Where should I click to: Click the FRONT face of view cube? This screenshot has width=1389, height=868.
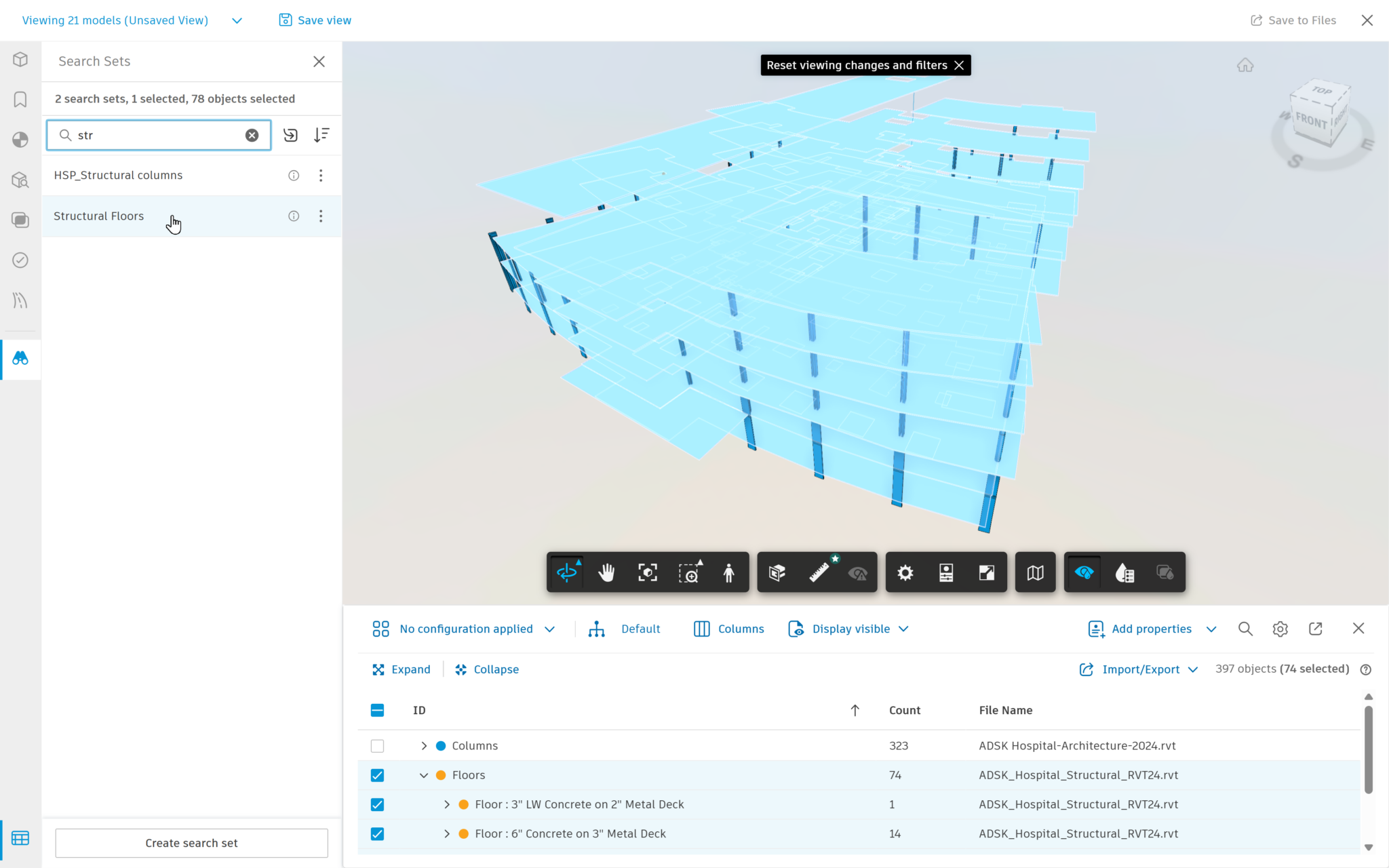[1310, 121]
